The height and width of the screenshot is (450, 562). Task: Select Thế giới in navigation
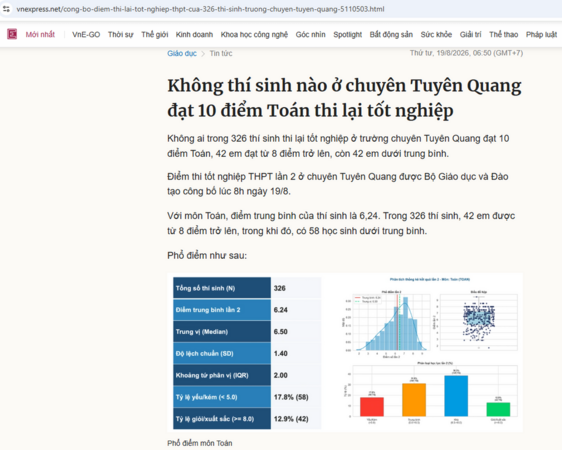click(x=154, y=34)
